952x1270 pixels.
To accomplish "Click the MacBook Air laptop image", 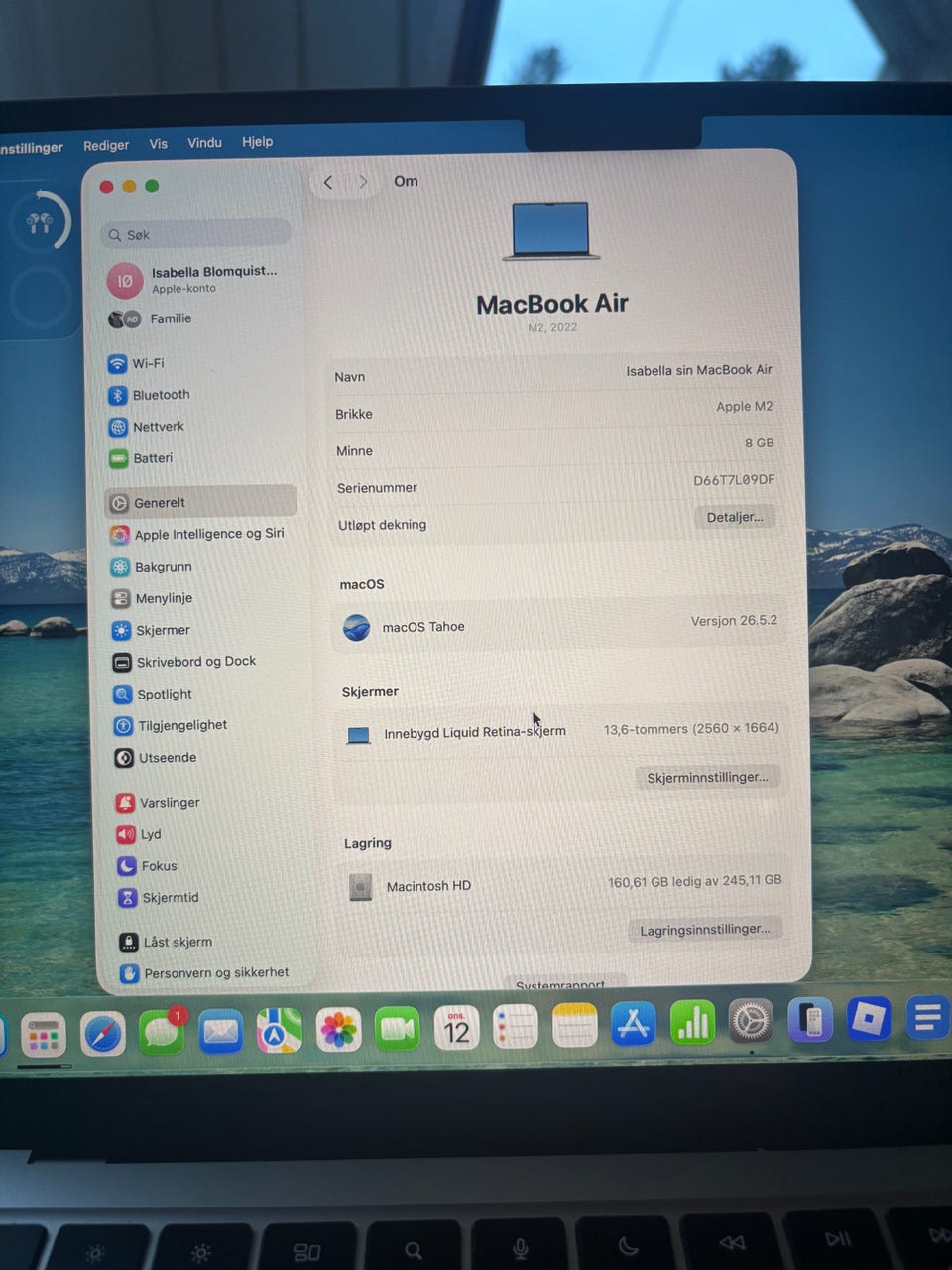I will [551, 231].
